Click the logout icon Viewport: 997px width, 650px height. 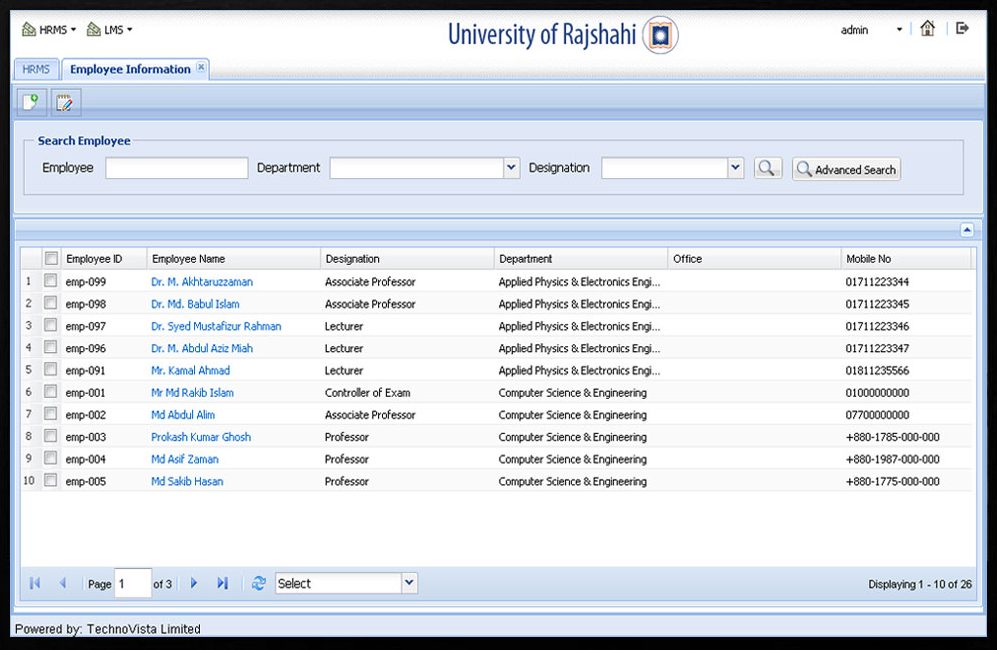click(x=962, y=28)
